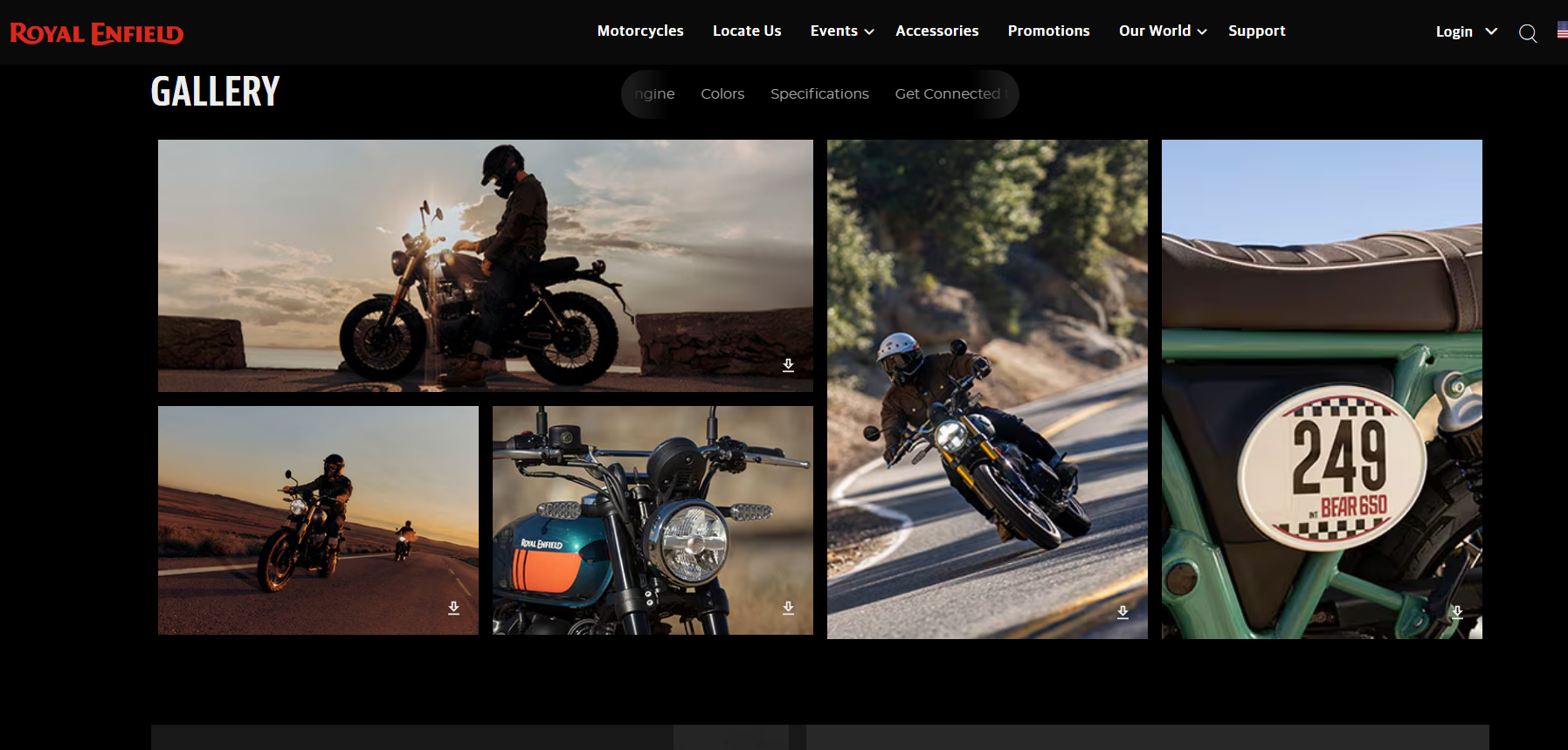
Task: Download the 249 Bear 650 plate photo
Action: 1457,612
